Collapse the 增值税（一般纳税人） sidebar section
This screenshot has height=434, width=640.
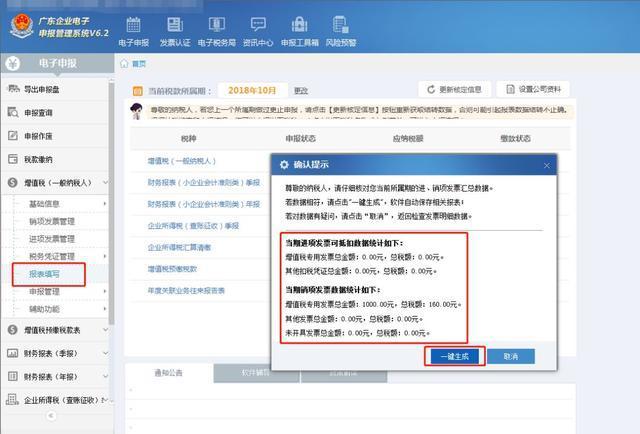(x=55, y=182)
